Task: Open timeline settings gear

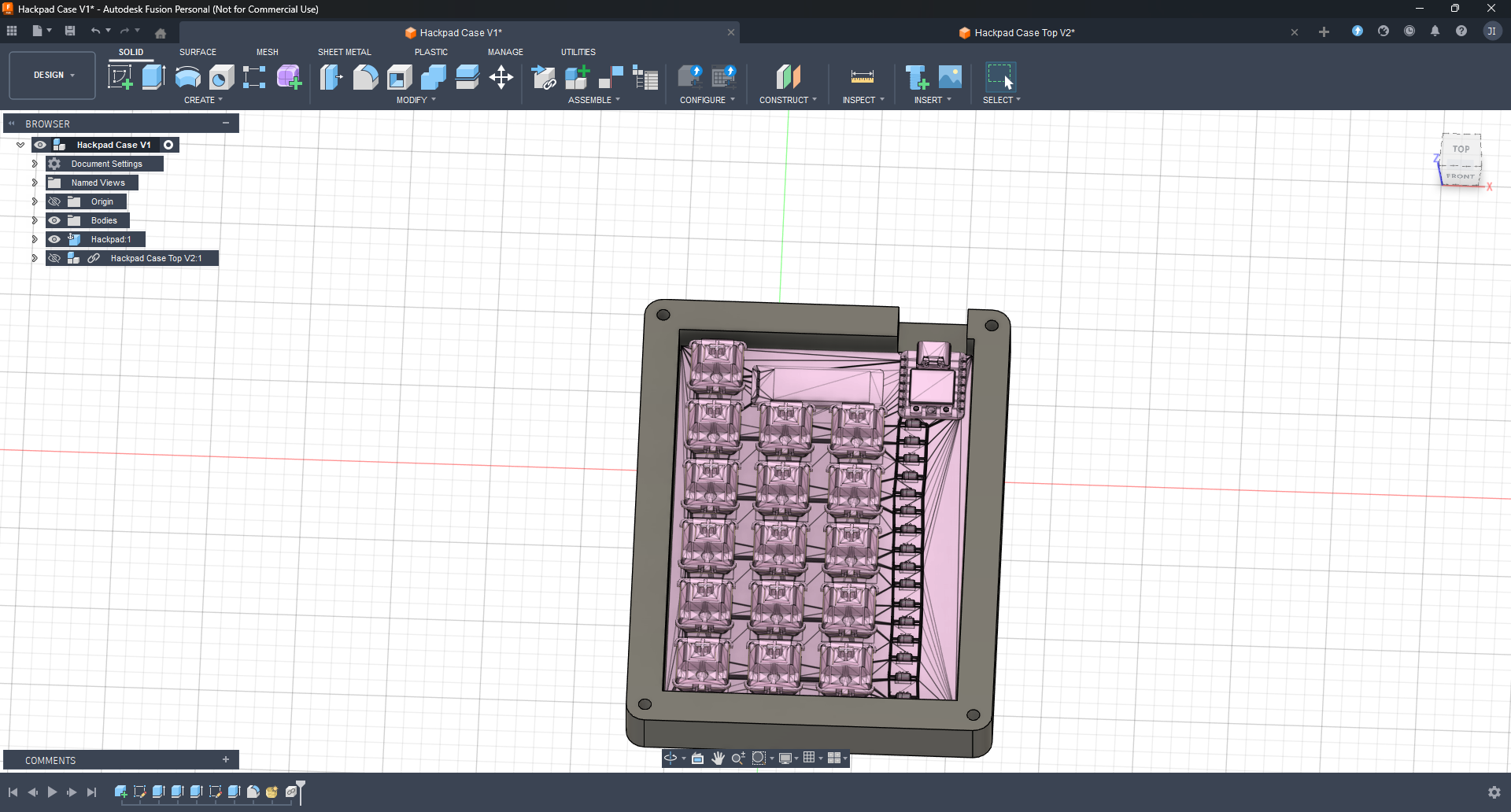Action: click(x=1494, y=792)
